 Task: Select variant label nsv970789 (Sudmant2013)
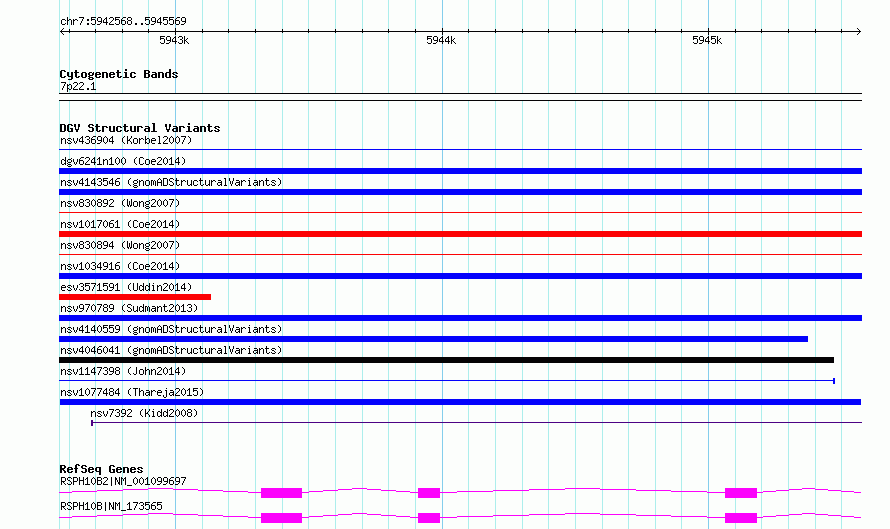tap(129, 308)
